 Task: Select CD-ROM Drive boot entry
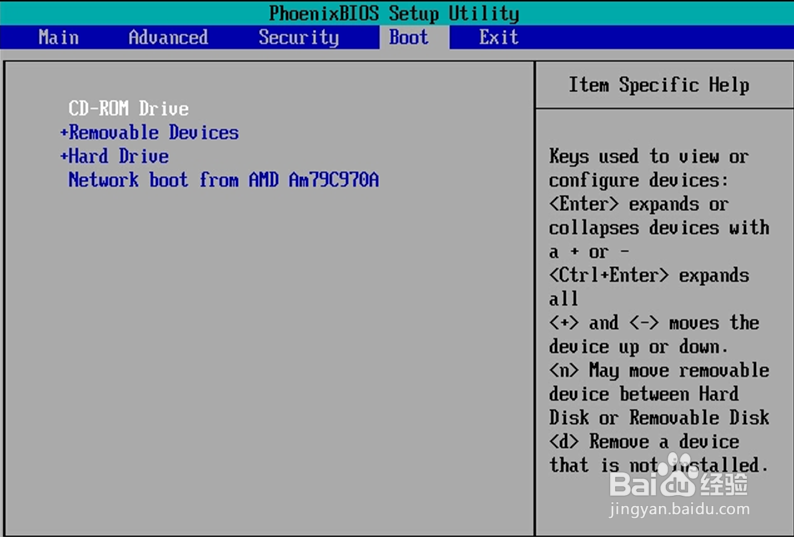[x=129, y=108]
